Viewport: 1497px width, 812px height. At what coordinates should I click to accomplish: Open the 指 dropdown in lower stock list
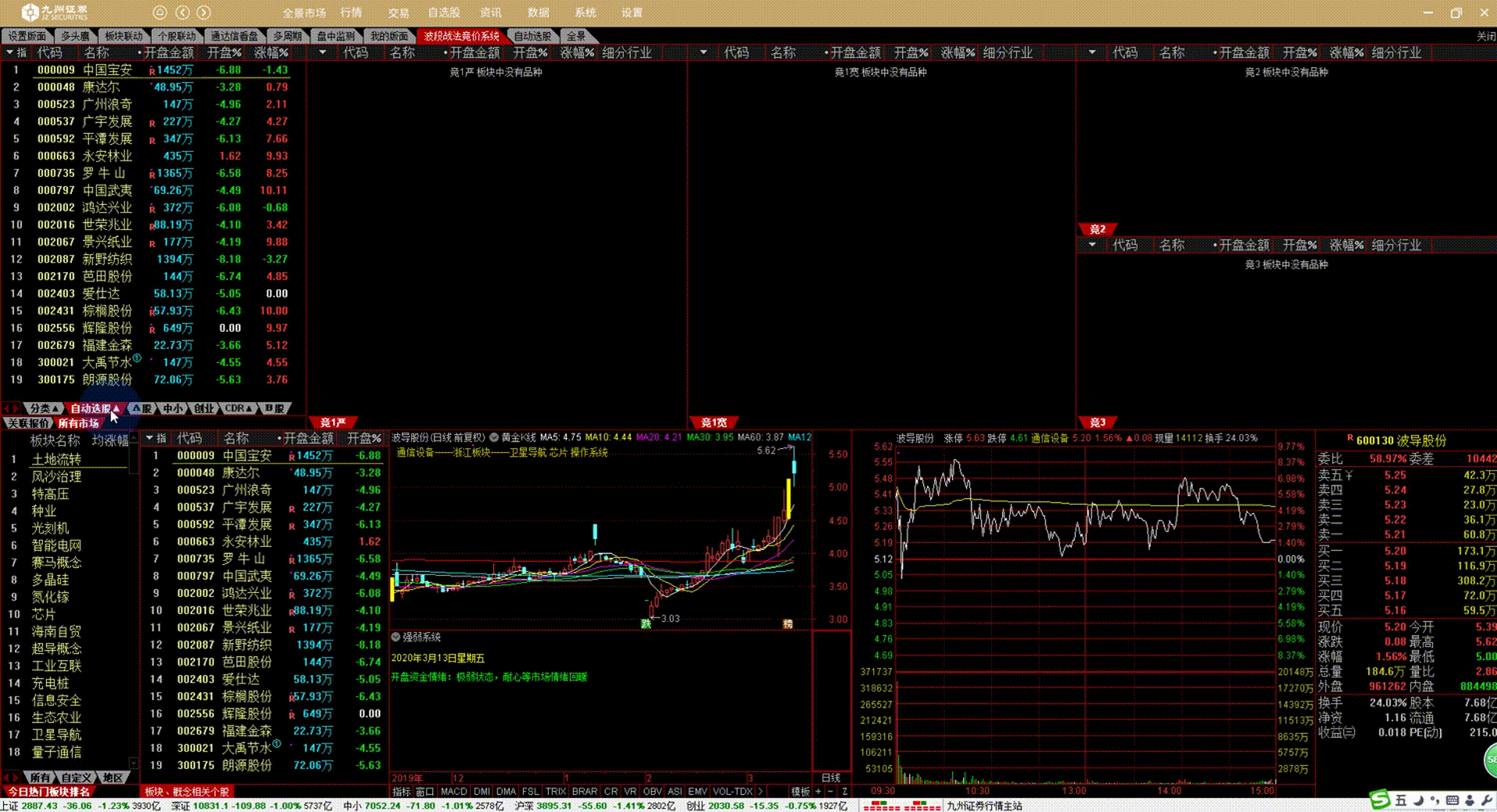156,438
